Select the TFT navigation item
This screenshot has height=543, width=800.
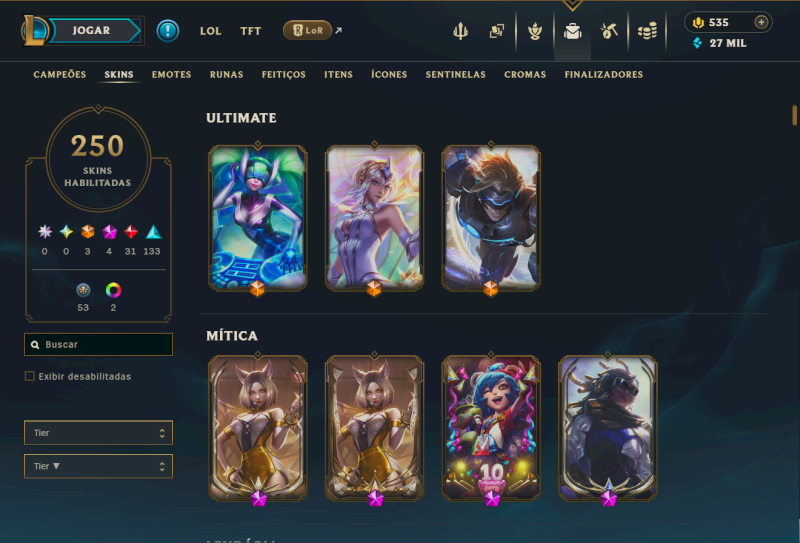[x=251, y=31]
